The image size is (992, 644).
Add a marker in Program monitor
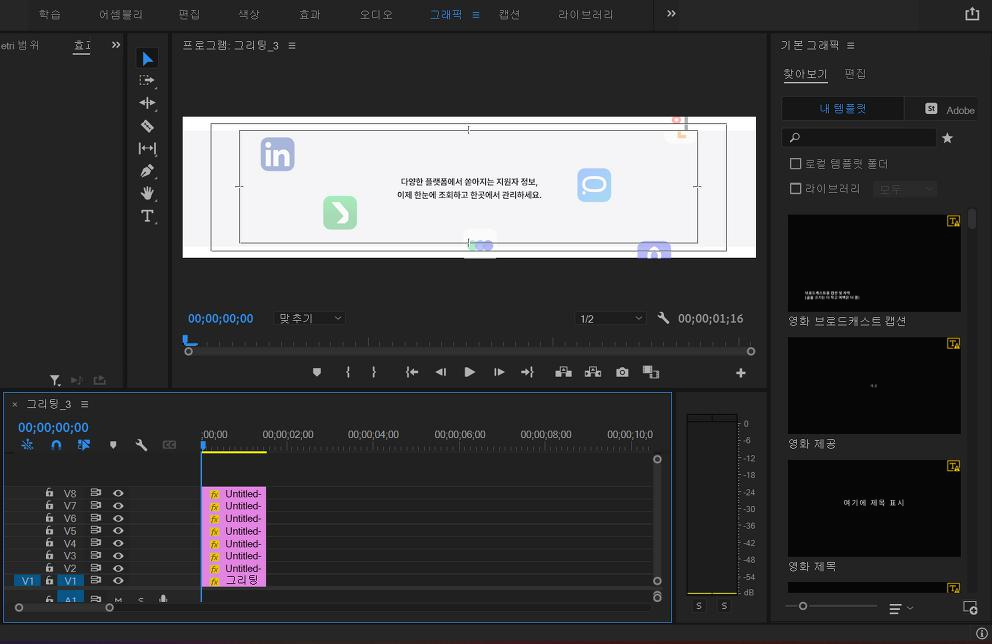(317, 373)
